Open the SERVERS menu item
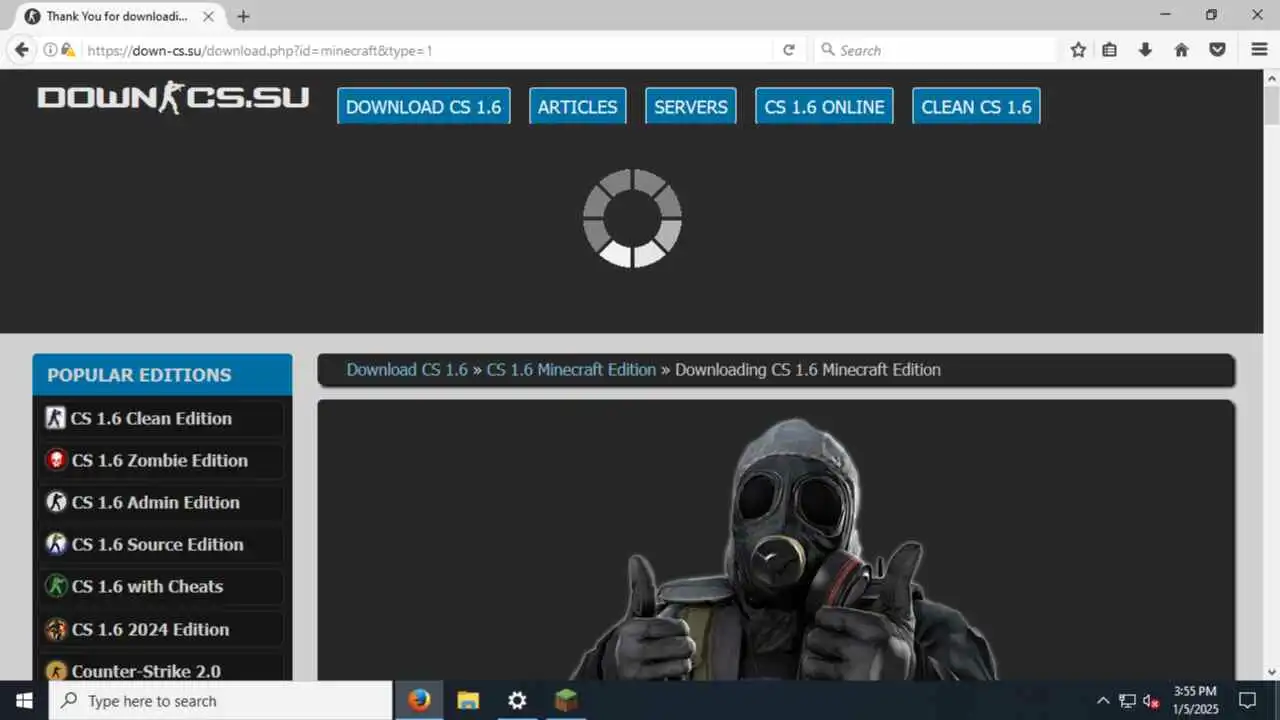The height and width of the screenshot is (720, 1280). pyautogui.click(x=691, y=107)
